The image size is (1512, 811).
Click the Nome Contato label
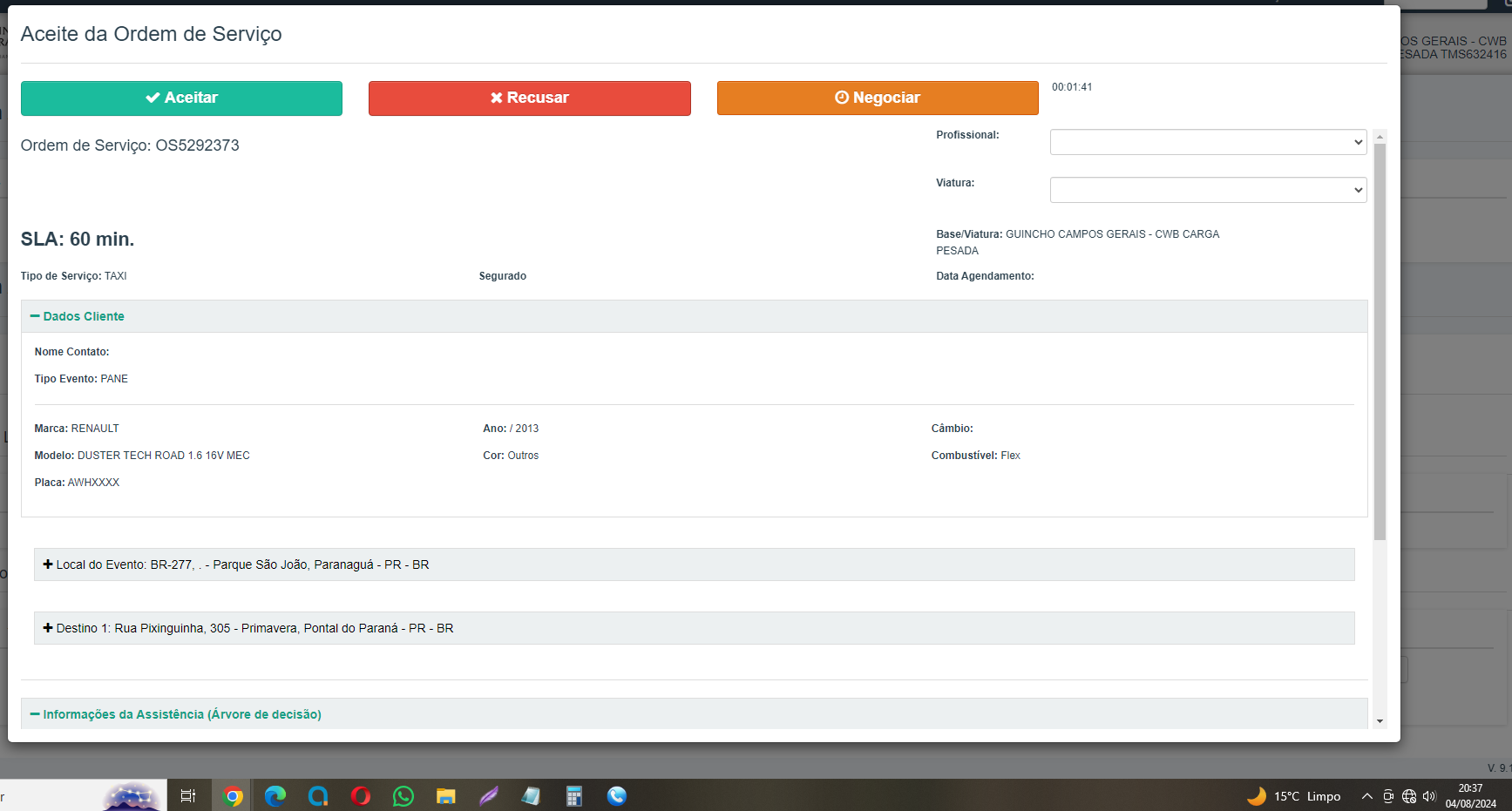tap(72, 352)
